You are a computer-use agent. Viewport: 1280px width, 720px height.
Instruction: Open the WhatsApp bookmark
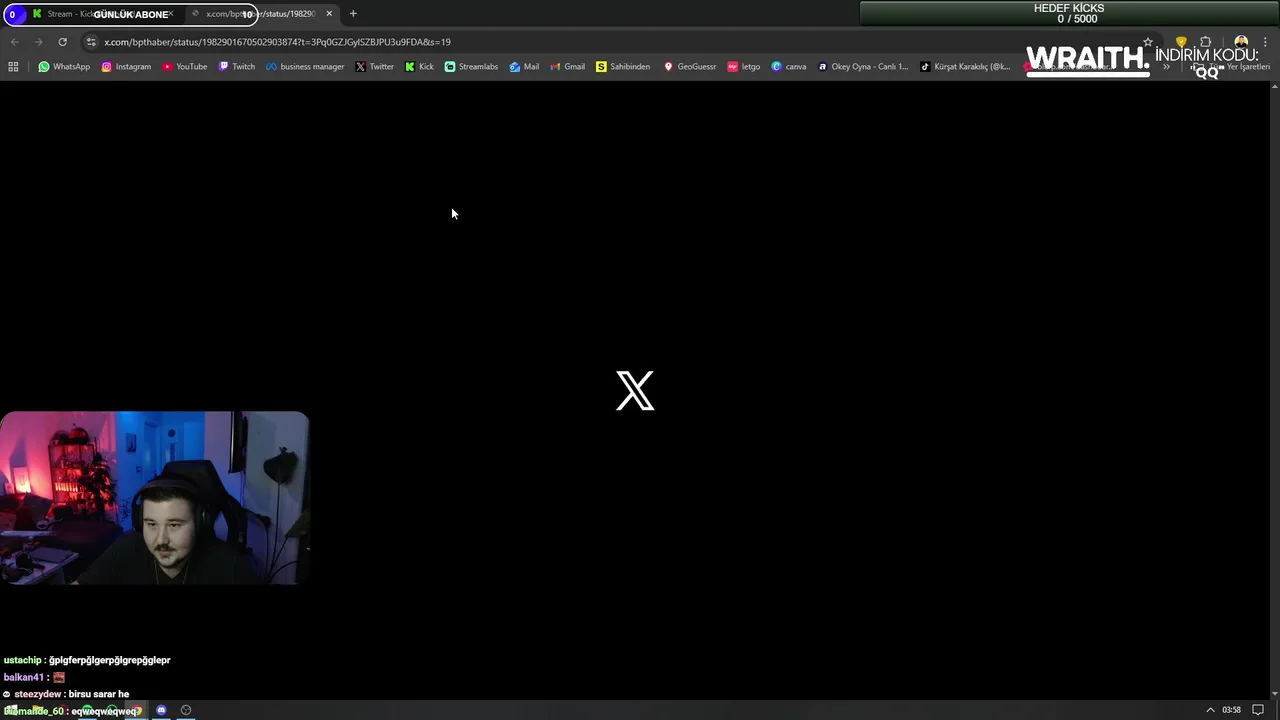click(64, 67)
